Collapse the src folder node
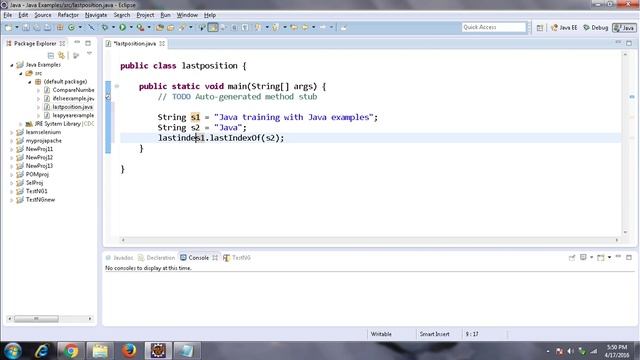This screenshot has height=360, width=640. coord(21,73)
